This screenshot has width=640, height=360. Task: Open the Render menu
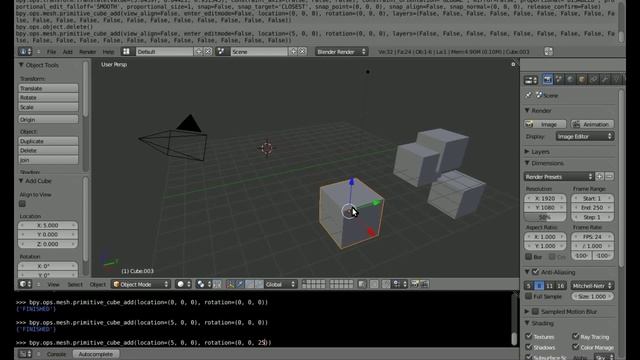pyautogui.click(x=87, y=52)
